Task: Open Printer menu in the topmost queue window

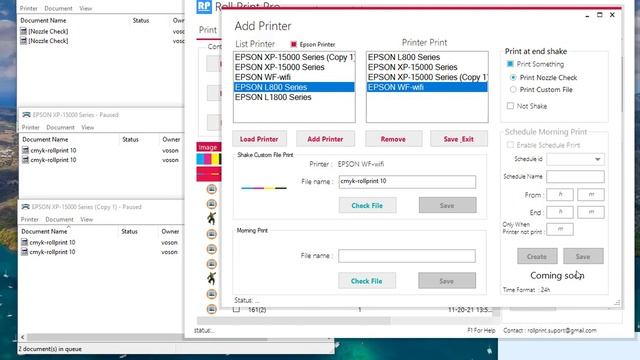Action: click(x=29, y=8)
